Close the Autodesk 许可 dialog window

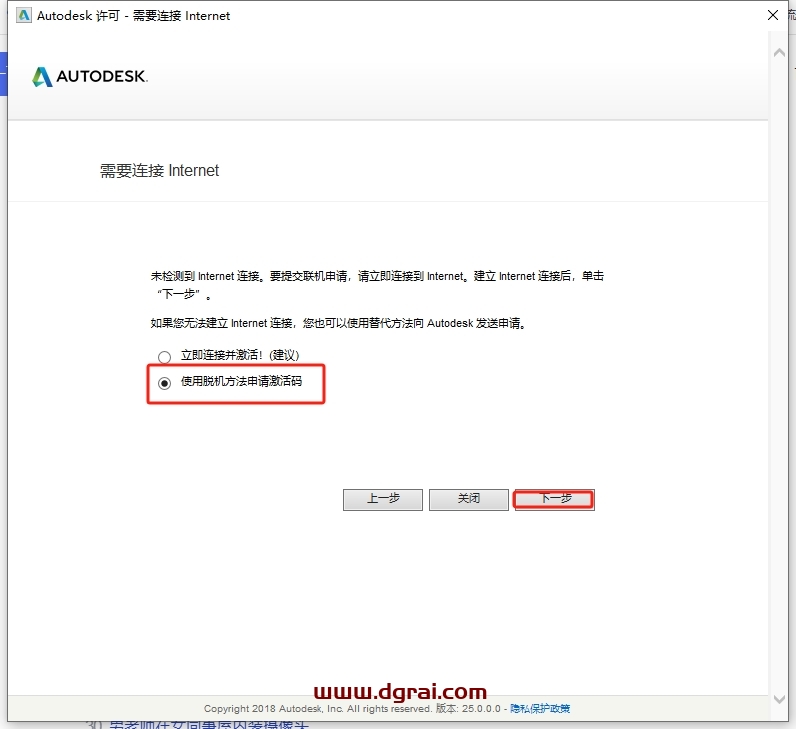click(773, 15)
